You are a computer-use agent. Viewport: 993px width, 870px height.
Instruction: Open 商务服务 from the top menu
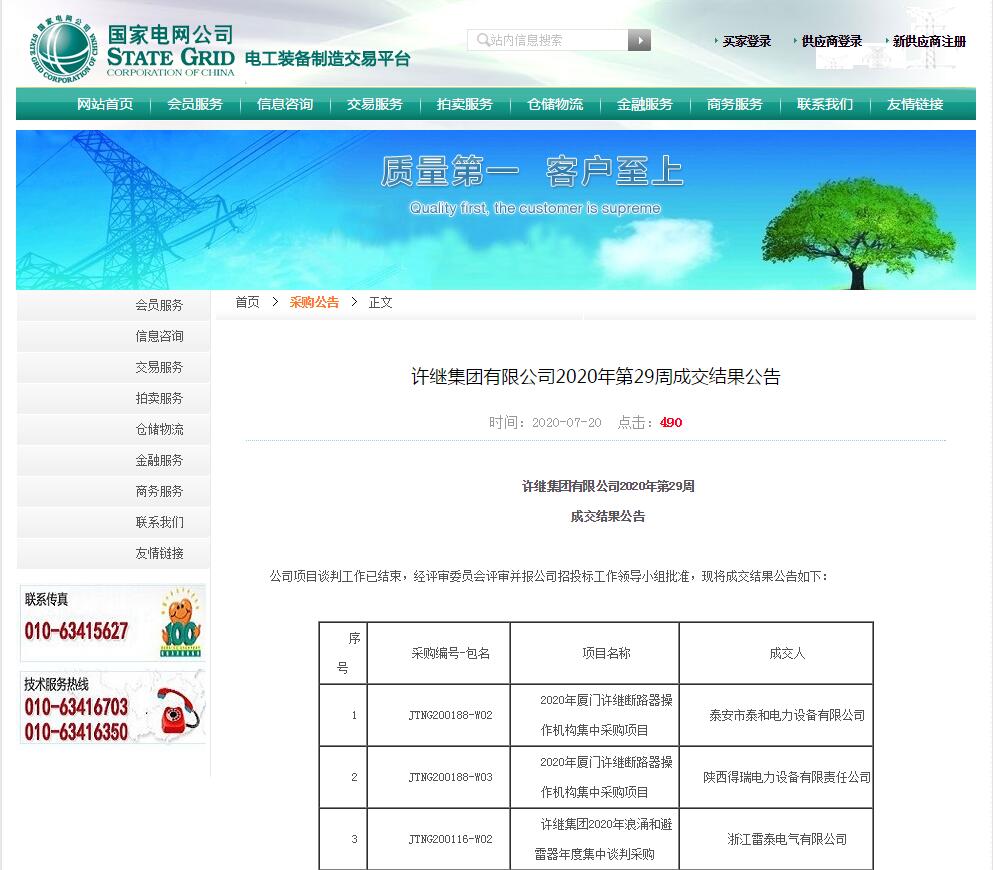point(733,104)
